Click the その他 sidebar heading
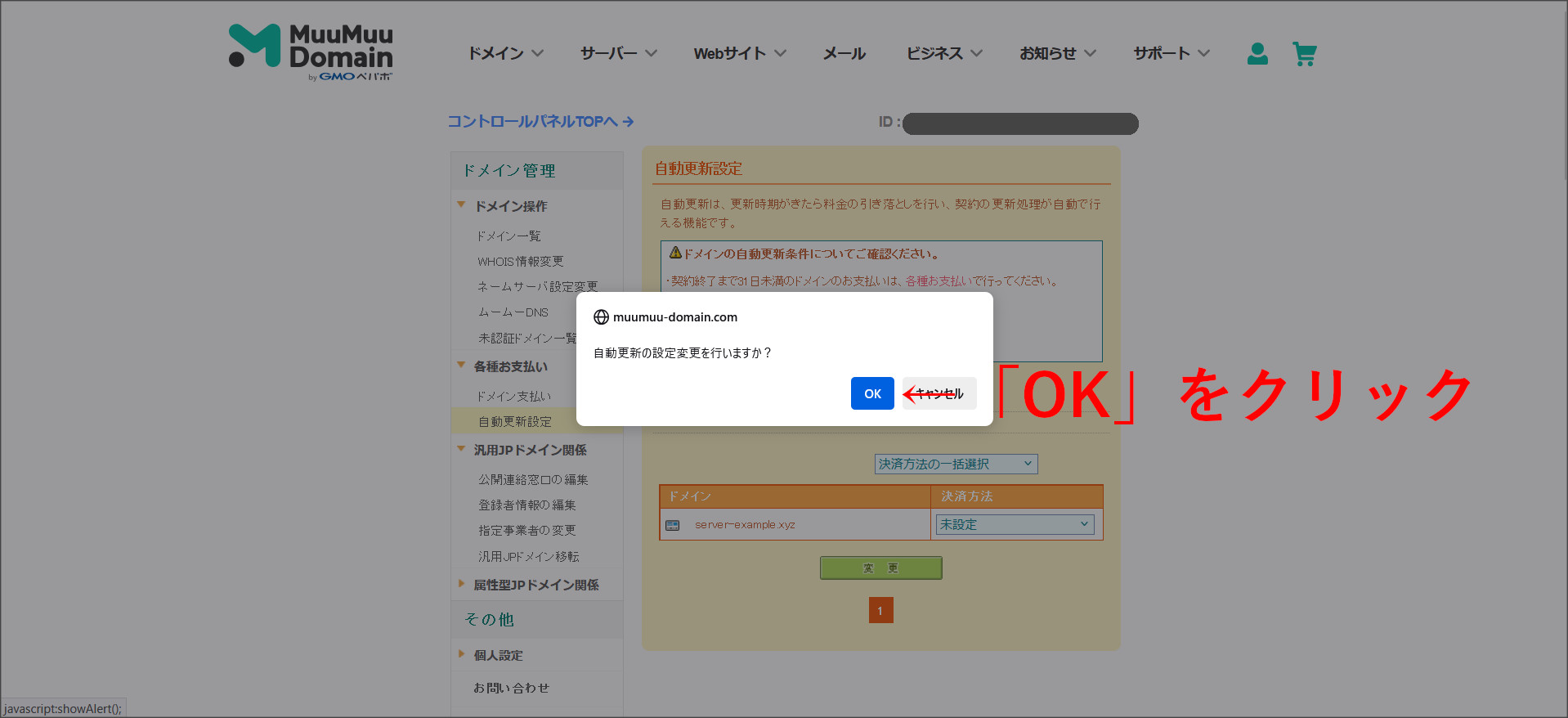The width and height of the screenshot is (1568, 718). click(489, 619)
